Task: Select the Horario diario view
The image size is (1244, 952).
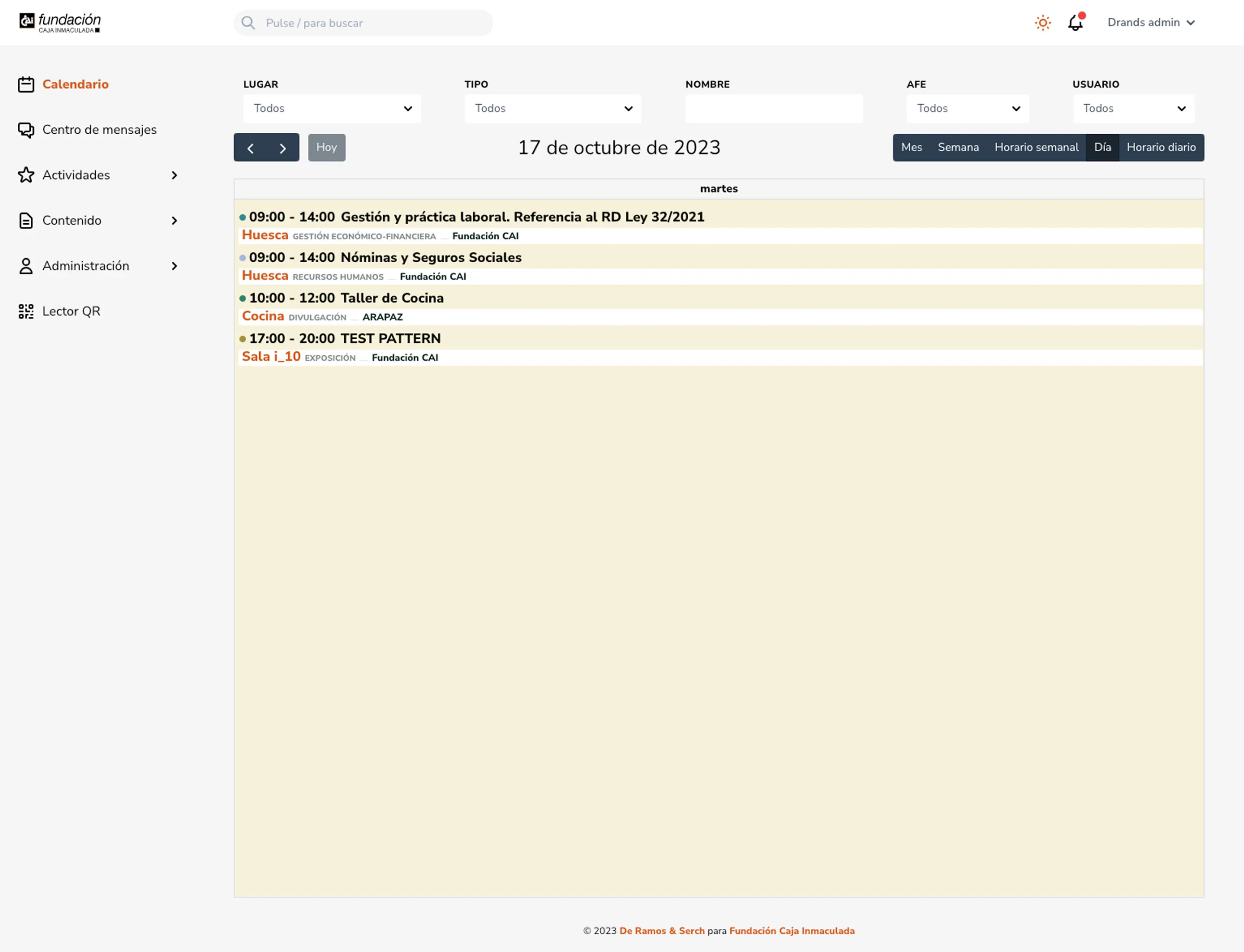Action: tap(1161, 147)
